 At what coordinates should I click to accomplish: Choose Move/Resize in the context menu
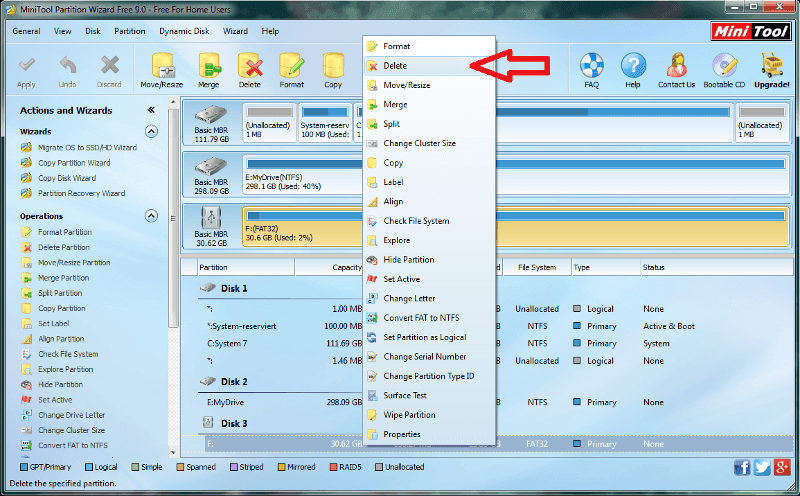(429, 85)
